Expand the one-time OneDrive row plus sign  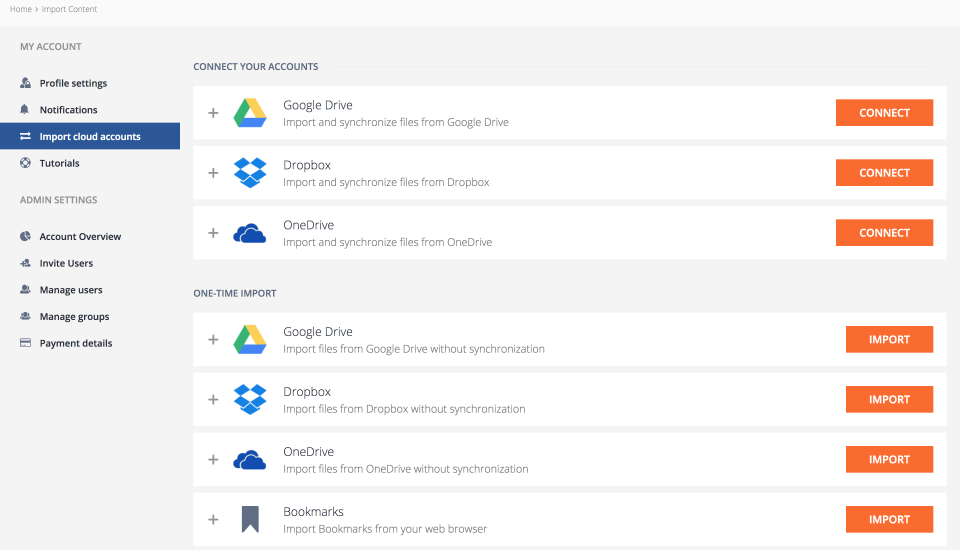(213, 460)
